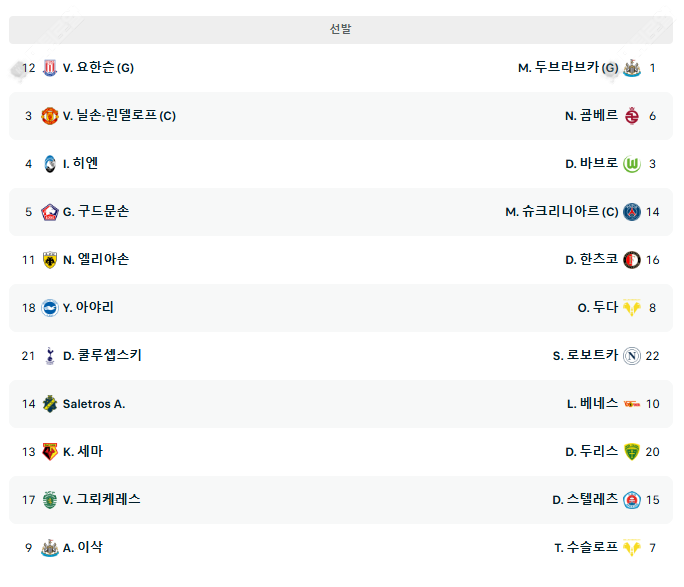The height and width of the screenshot is (587, 684).
Task: Click the Feyenoord crest beside D. 한츠코
Action: coord(631,260)
